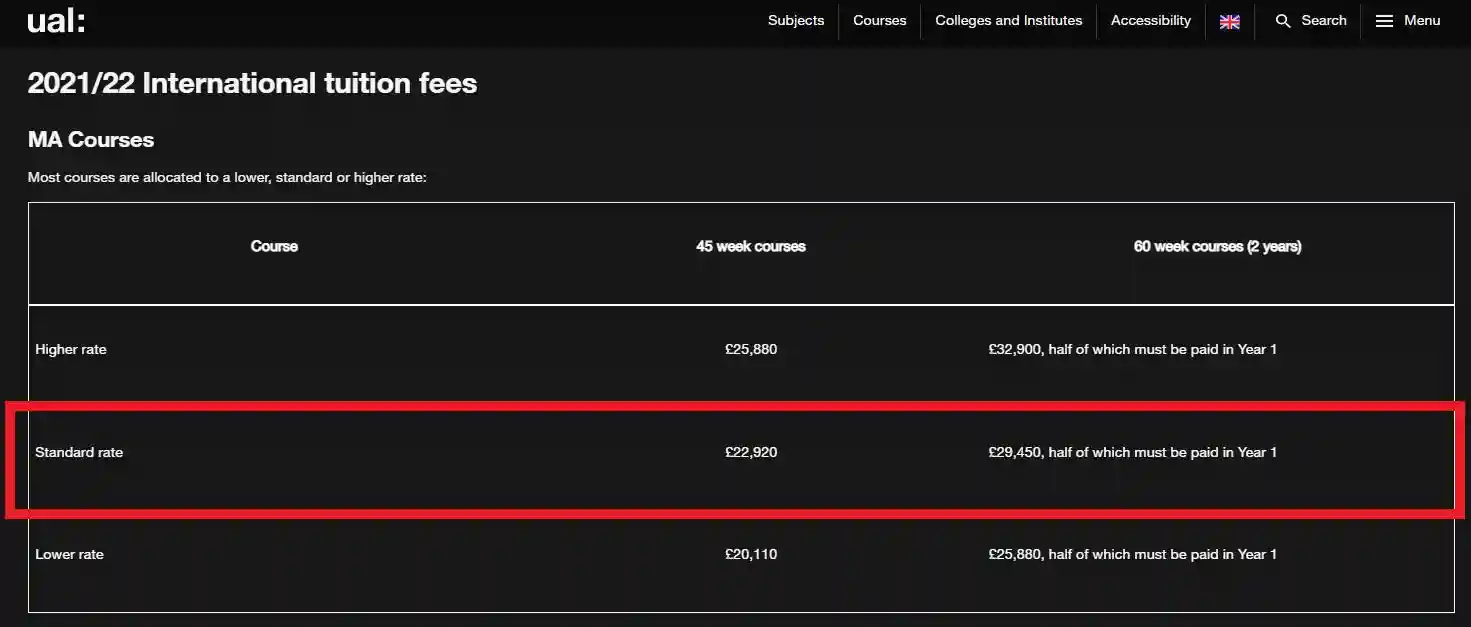
Task: Go to the Courses navigation item
Action: 879,20
